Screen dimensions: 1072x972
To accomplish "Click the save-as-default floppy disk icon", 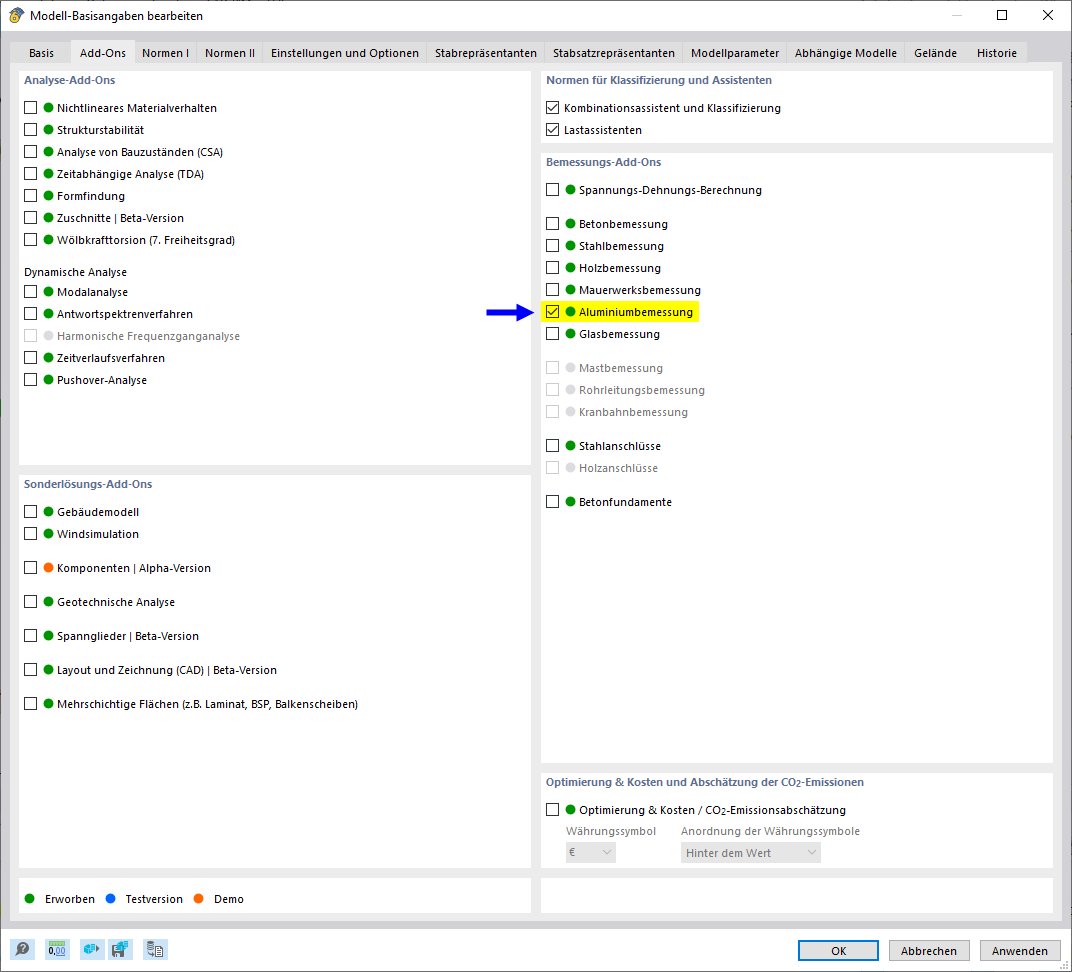I will click(121, 949).
